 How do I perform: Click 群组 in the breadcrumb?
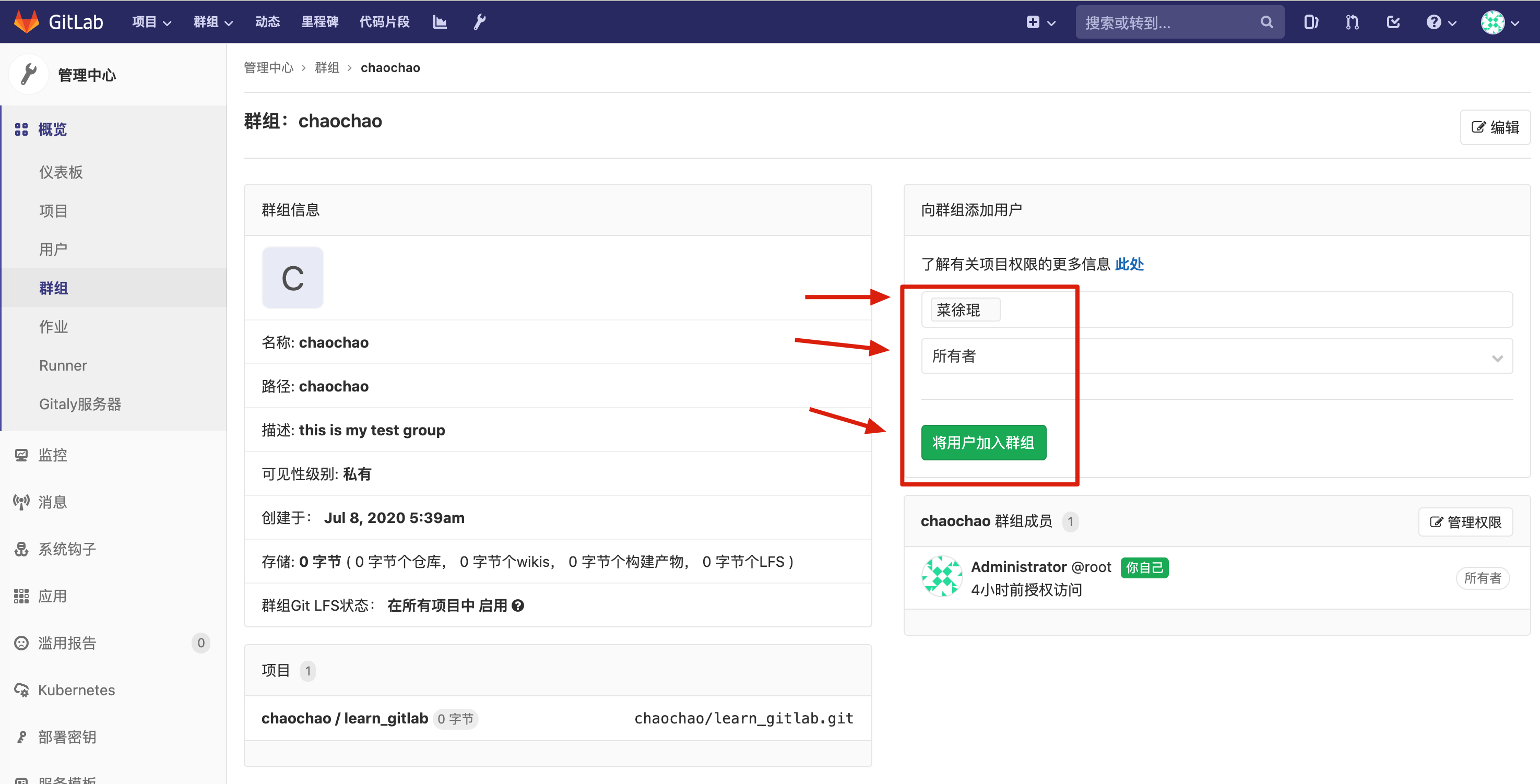coord(327,67)
